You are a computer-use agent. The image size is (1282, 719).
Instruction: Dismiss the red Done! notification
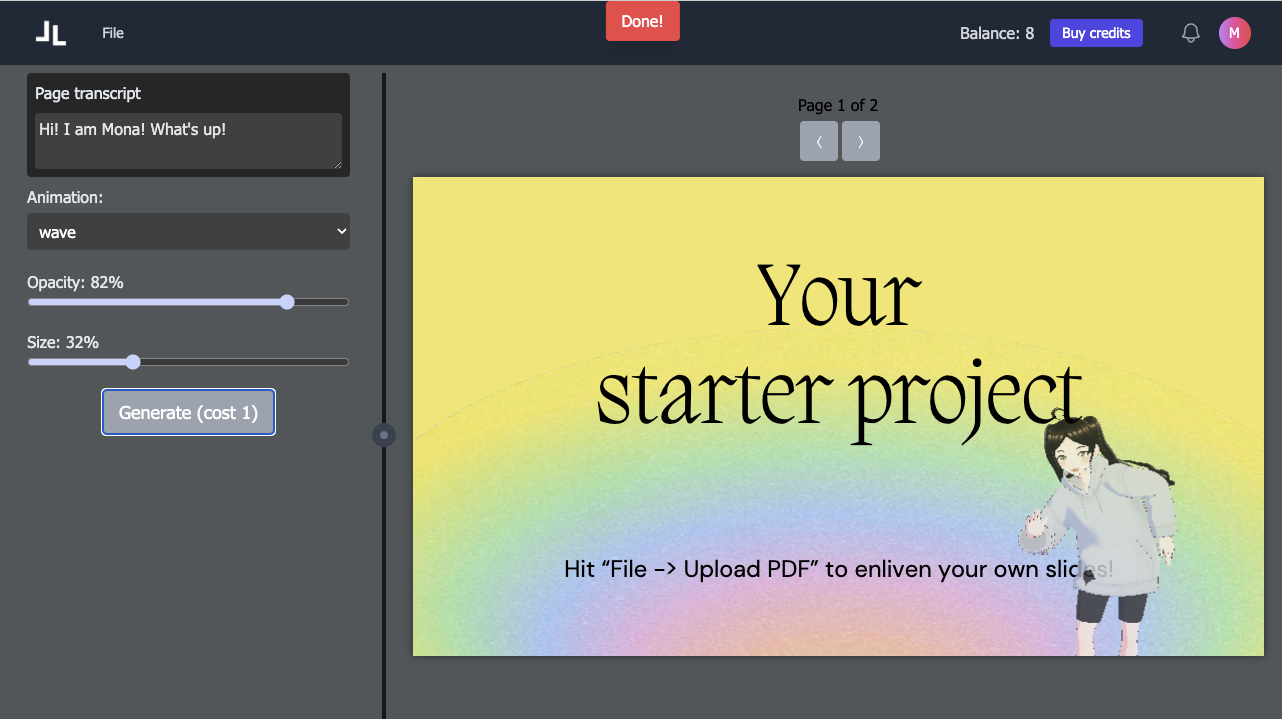642,21
